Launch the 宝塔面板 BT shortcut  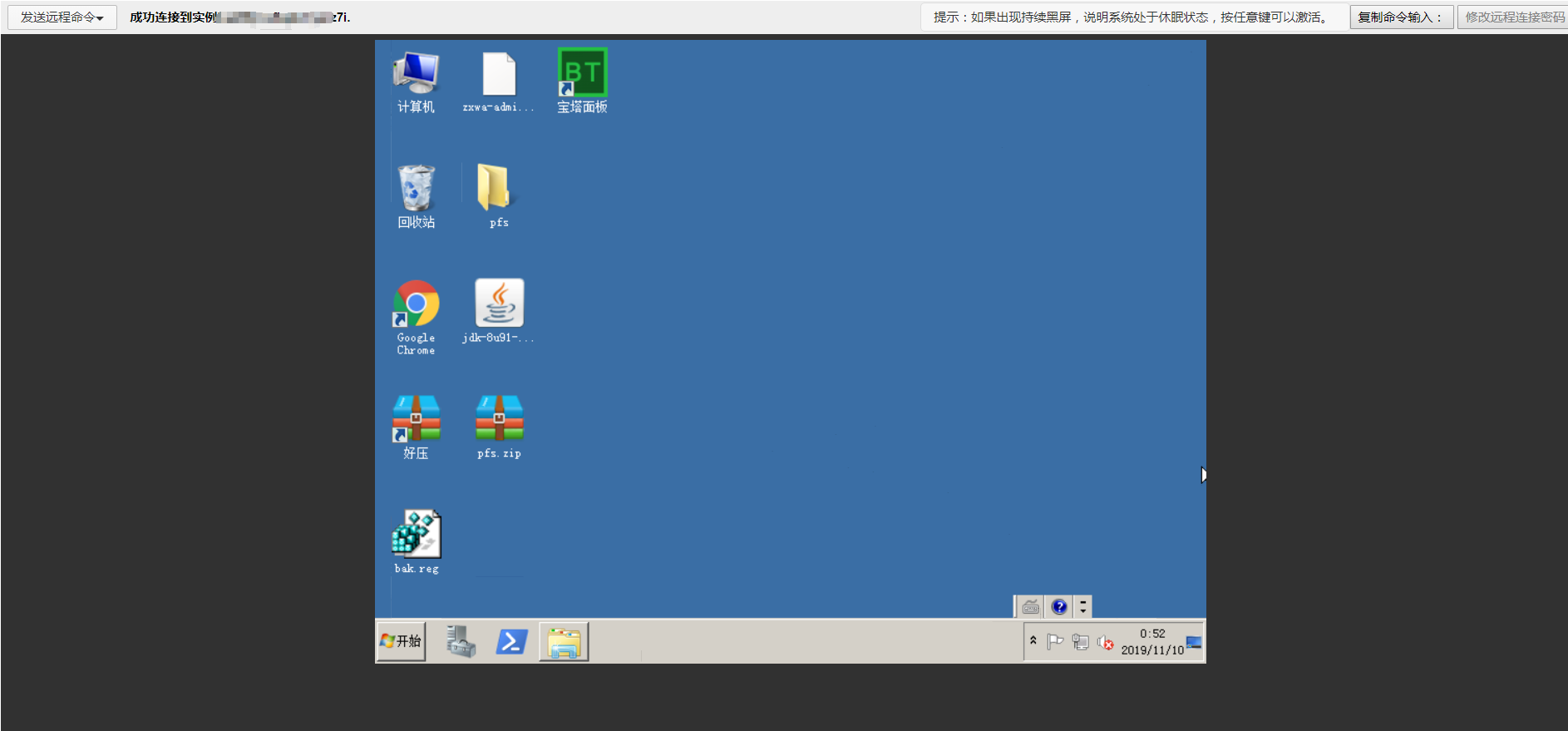pos(582,81)
